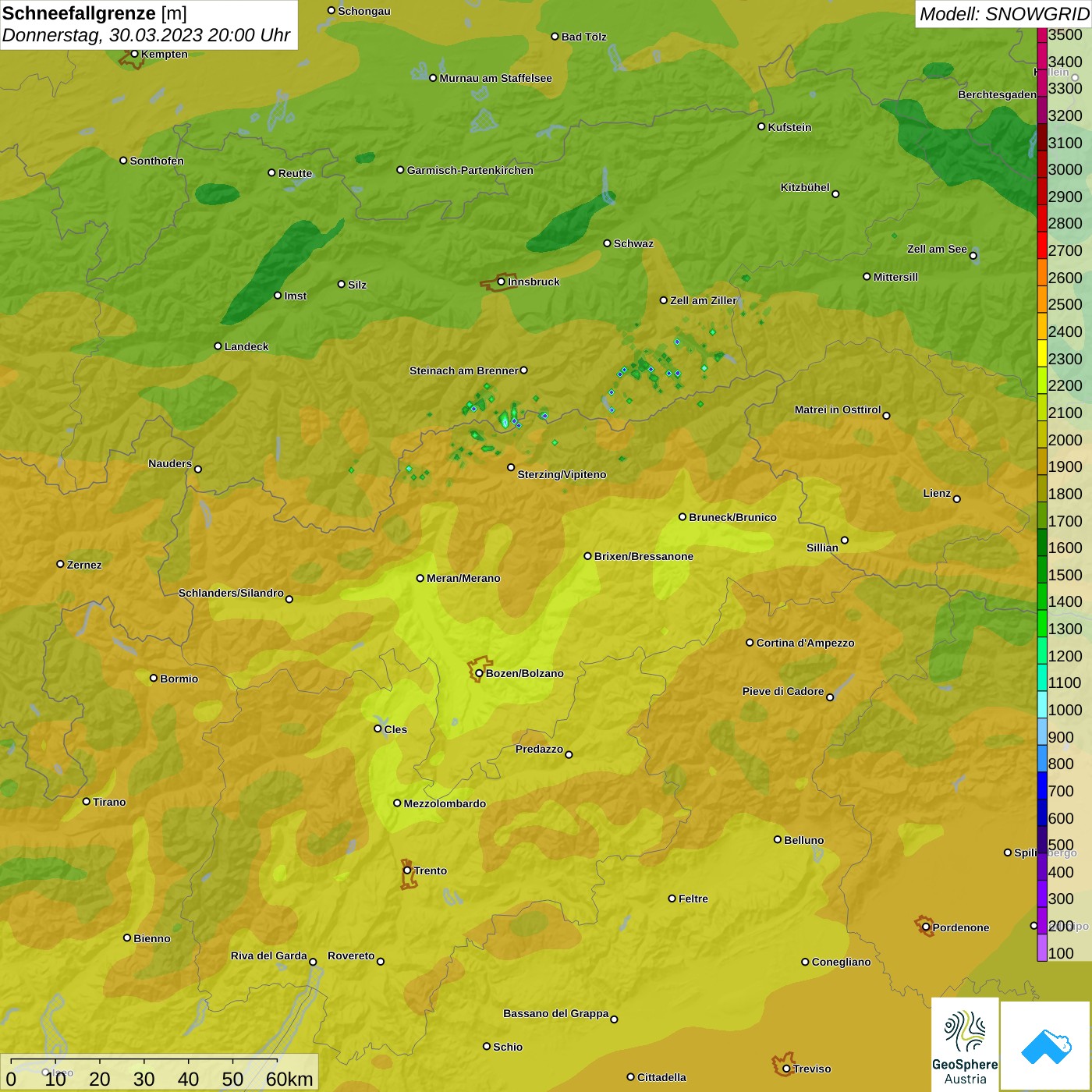Click the Bormio marker dot

point(154,678)
